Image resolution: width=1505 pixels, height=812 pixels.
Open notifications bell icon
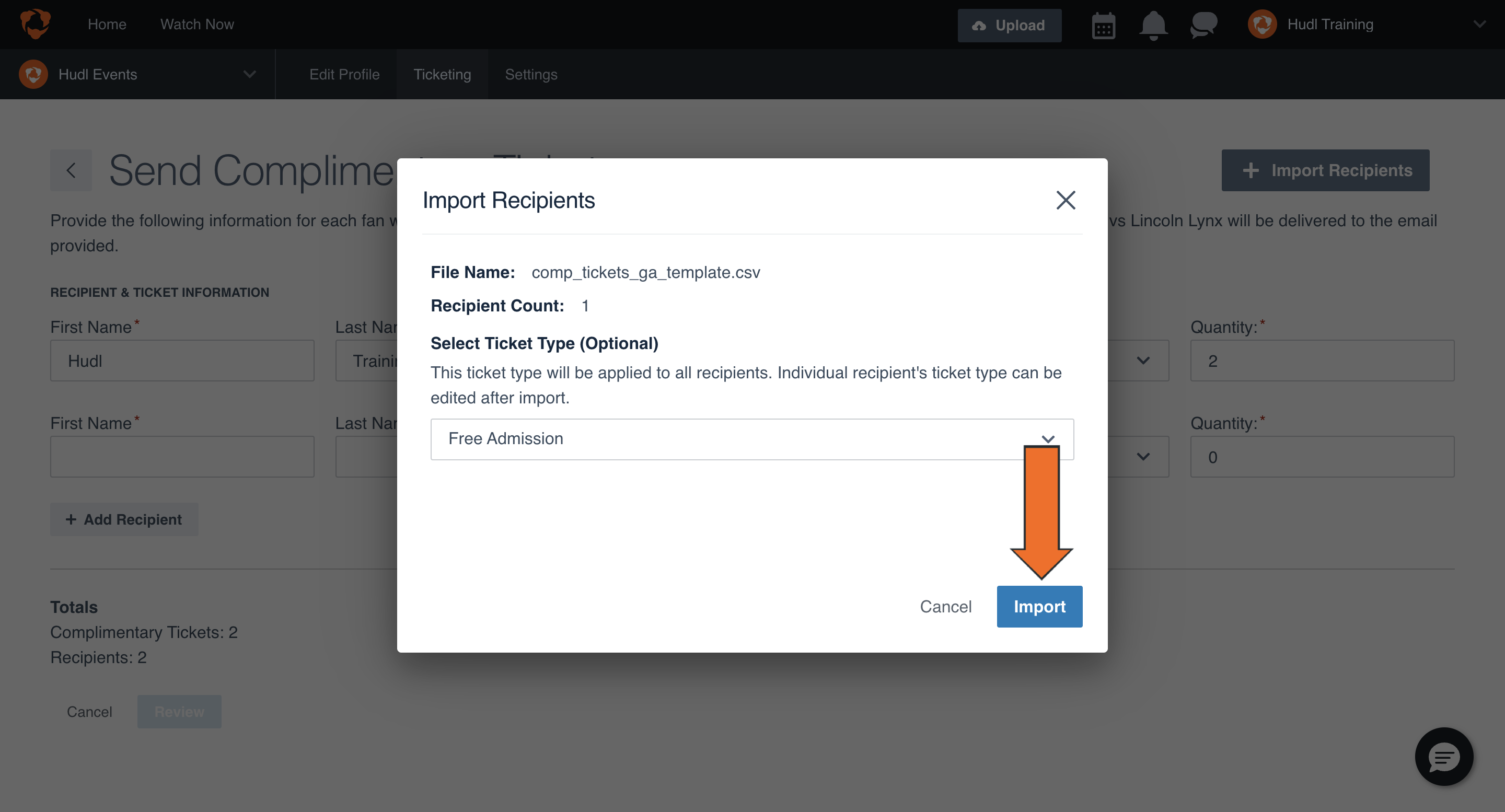point(1153,25)
